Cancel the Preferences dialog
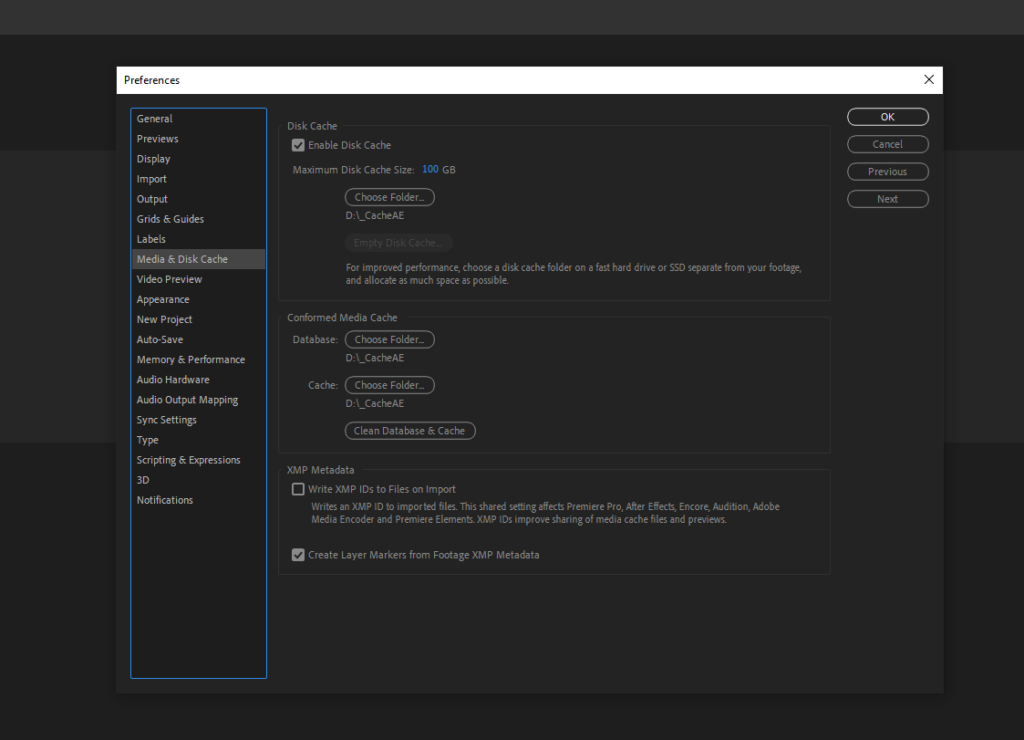 tap(887, 144)
